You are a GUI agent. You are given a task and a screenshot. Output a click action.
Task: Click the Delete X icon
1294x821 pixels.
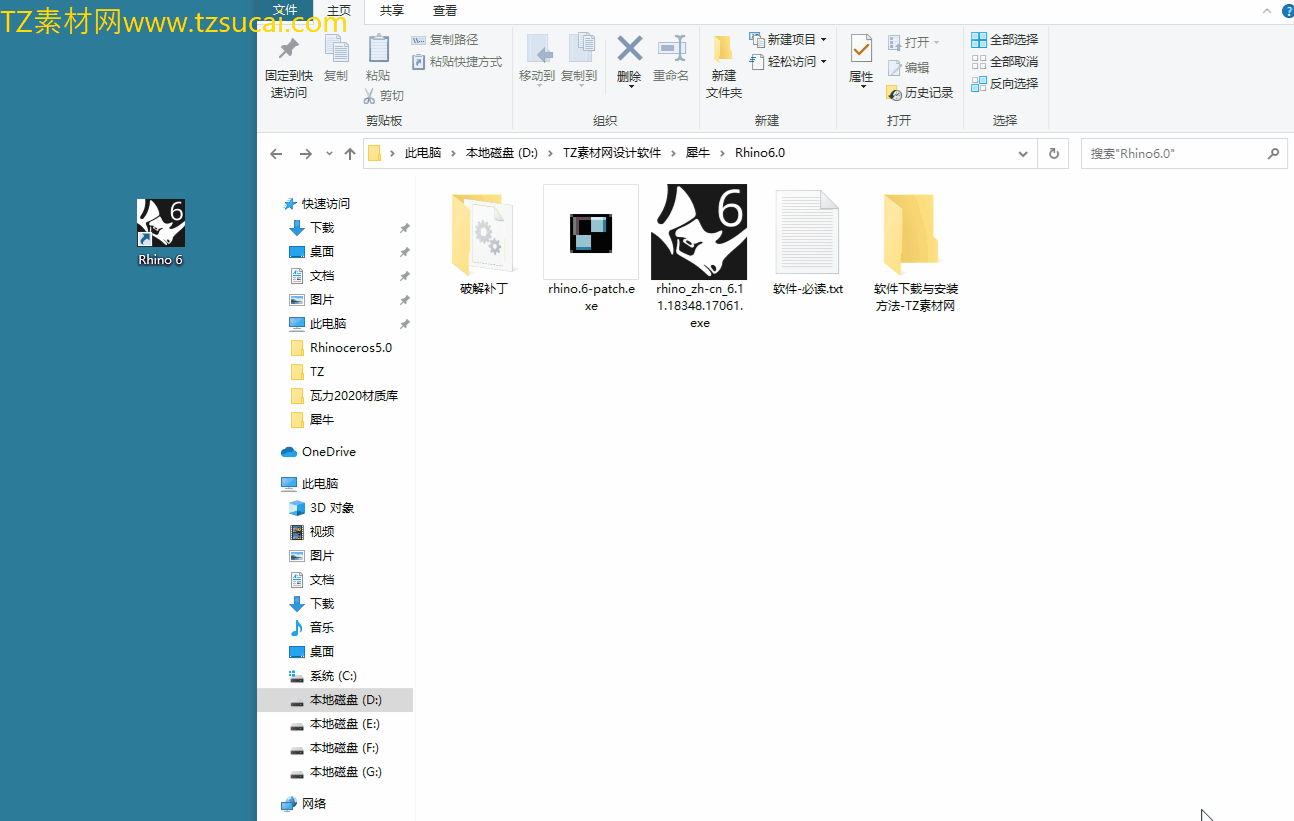629,48
